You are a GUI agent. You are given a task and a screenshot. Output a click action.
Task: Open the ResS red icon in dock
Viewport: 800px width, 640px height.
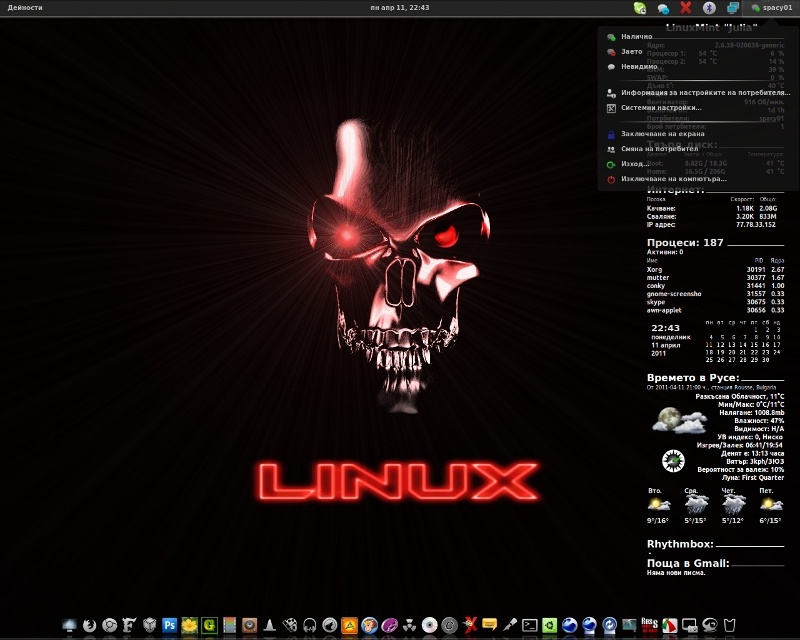(649, 625)
